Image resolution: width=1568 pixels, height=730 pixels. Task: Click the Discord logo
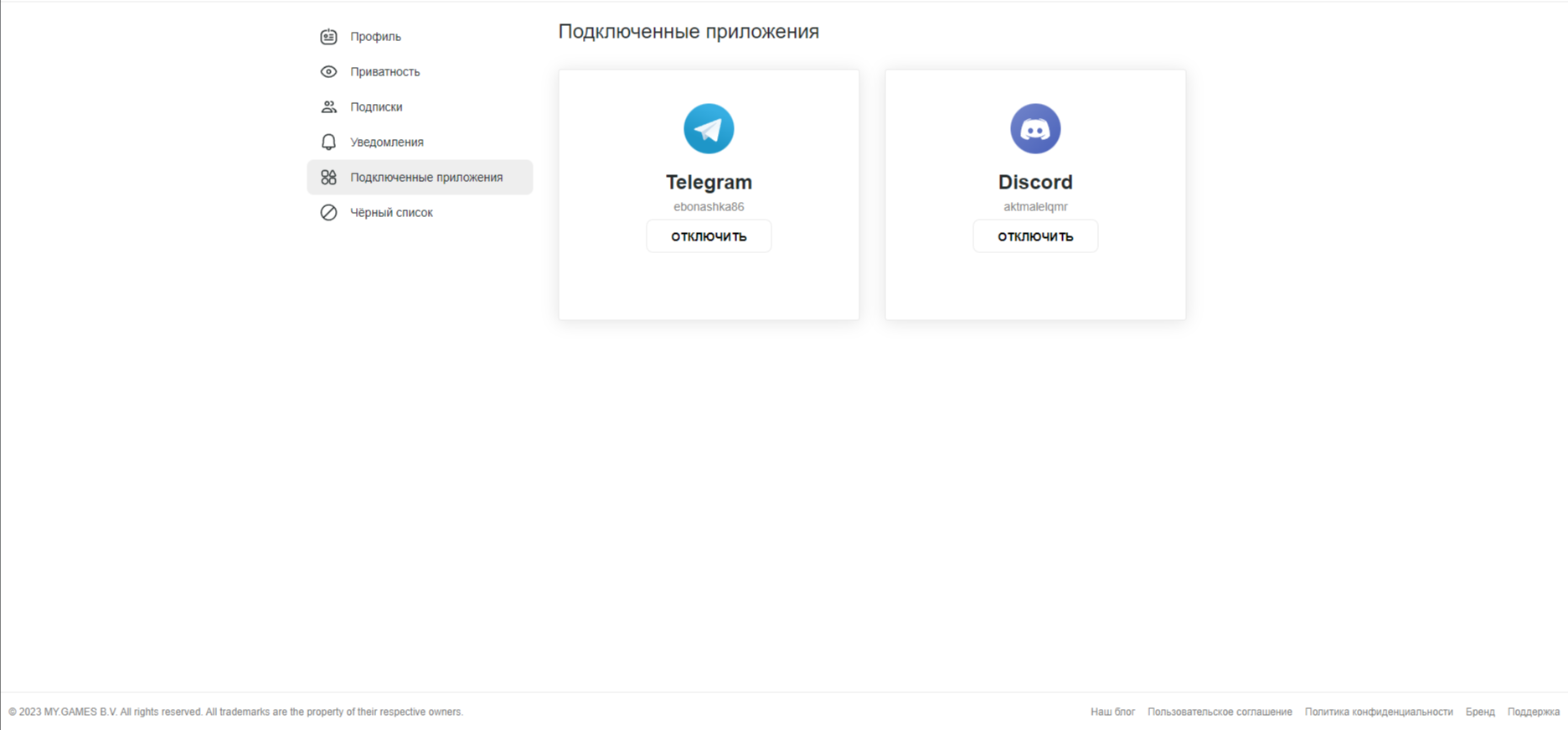(x=1035, y=129)
